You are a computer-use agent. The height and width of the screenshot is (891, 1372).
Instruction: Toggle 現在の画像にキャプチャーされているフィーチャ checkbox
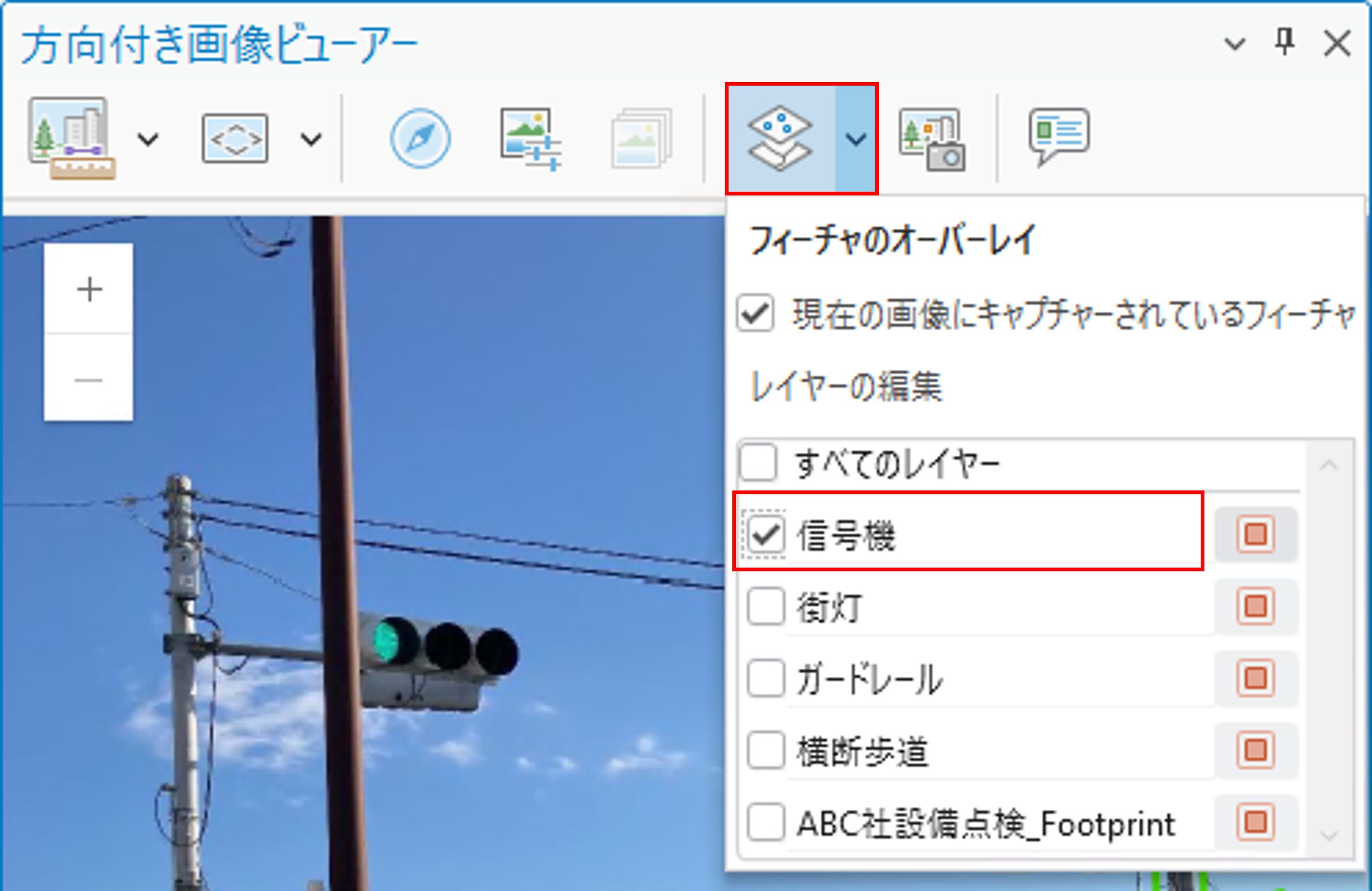point(755,313)
